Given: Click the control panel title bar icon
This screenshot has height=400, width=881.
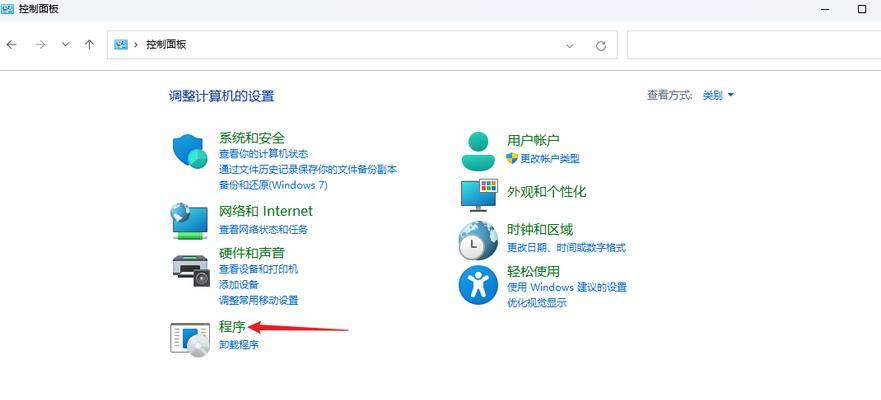Looking at the screenshot, I should pyautogui.click(x=7, y=9).
